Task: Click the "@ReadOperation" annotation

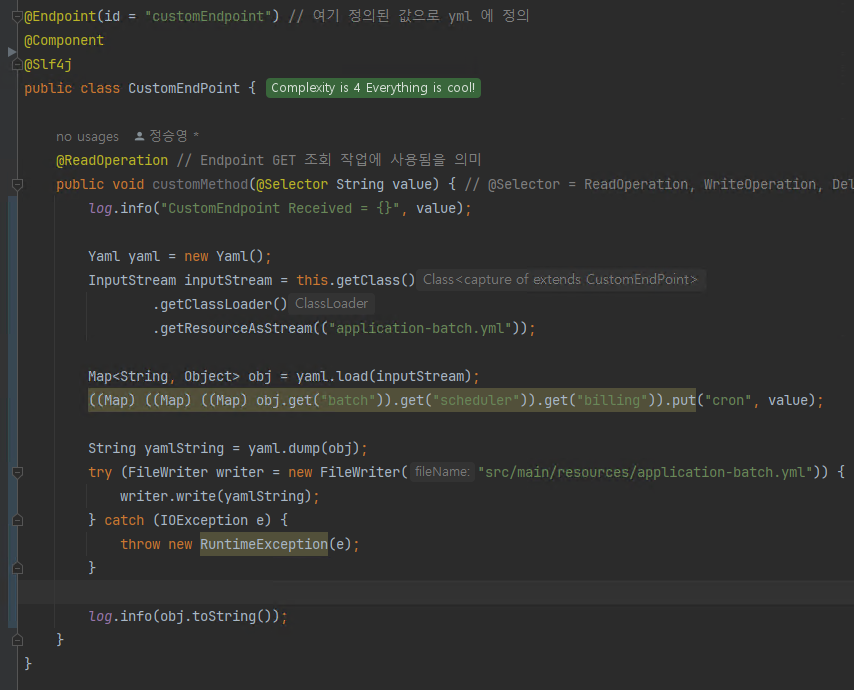Action: pyautogui.click(x=112, y=160)
